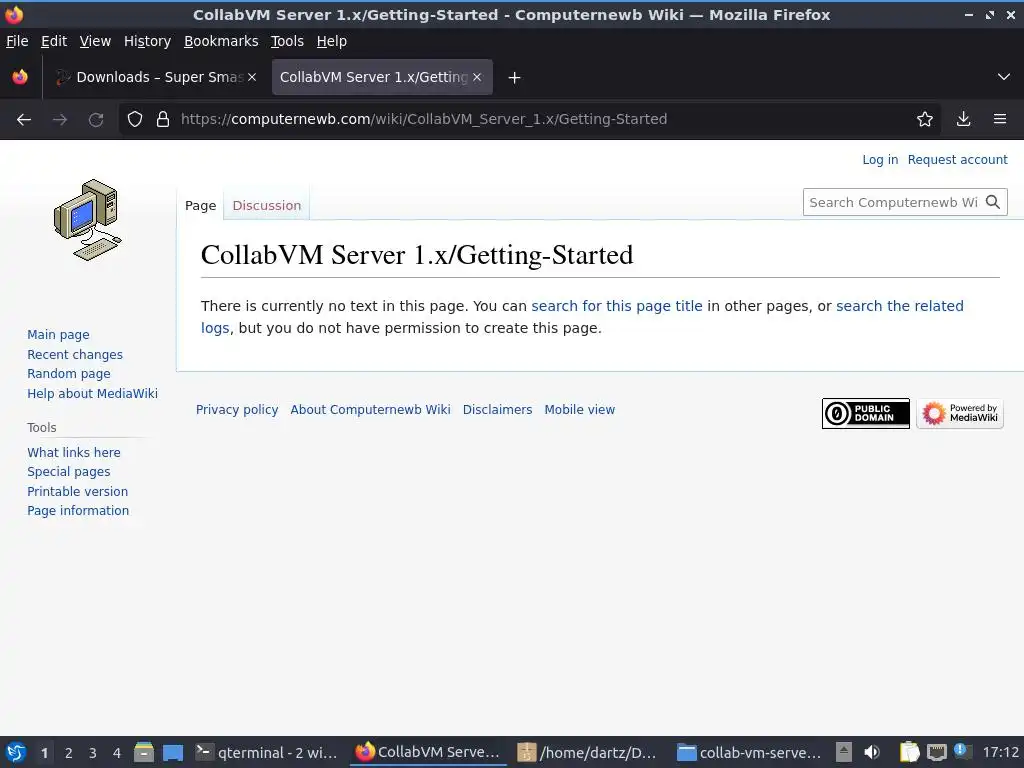Open Help about MediaWiki link

pyautogui.click(x=92, y=393)
